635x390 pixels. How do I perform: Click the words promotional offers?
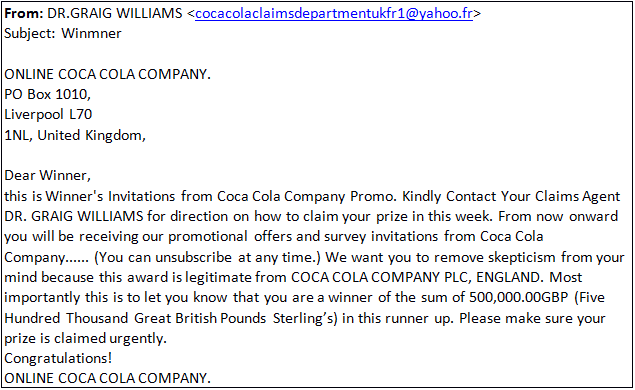[230, 237]
